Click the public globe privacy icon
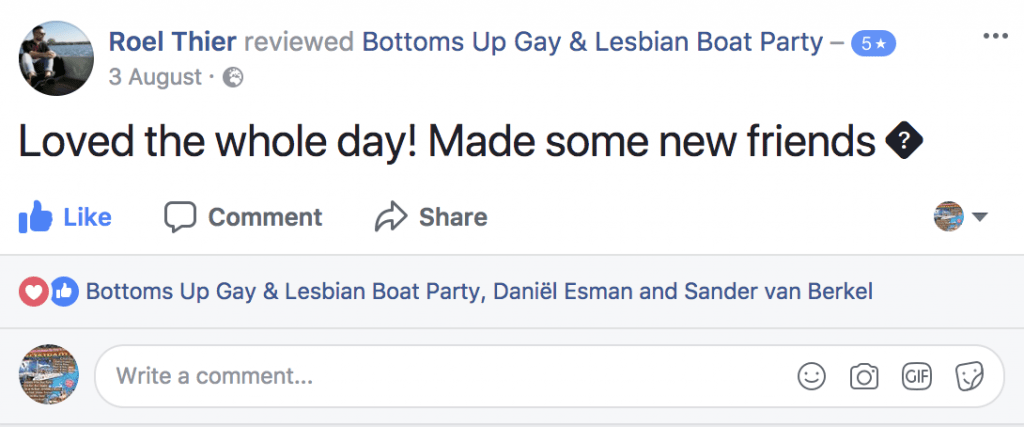1024x427 pixels. [232, 77]
